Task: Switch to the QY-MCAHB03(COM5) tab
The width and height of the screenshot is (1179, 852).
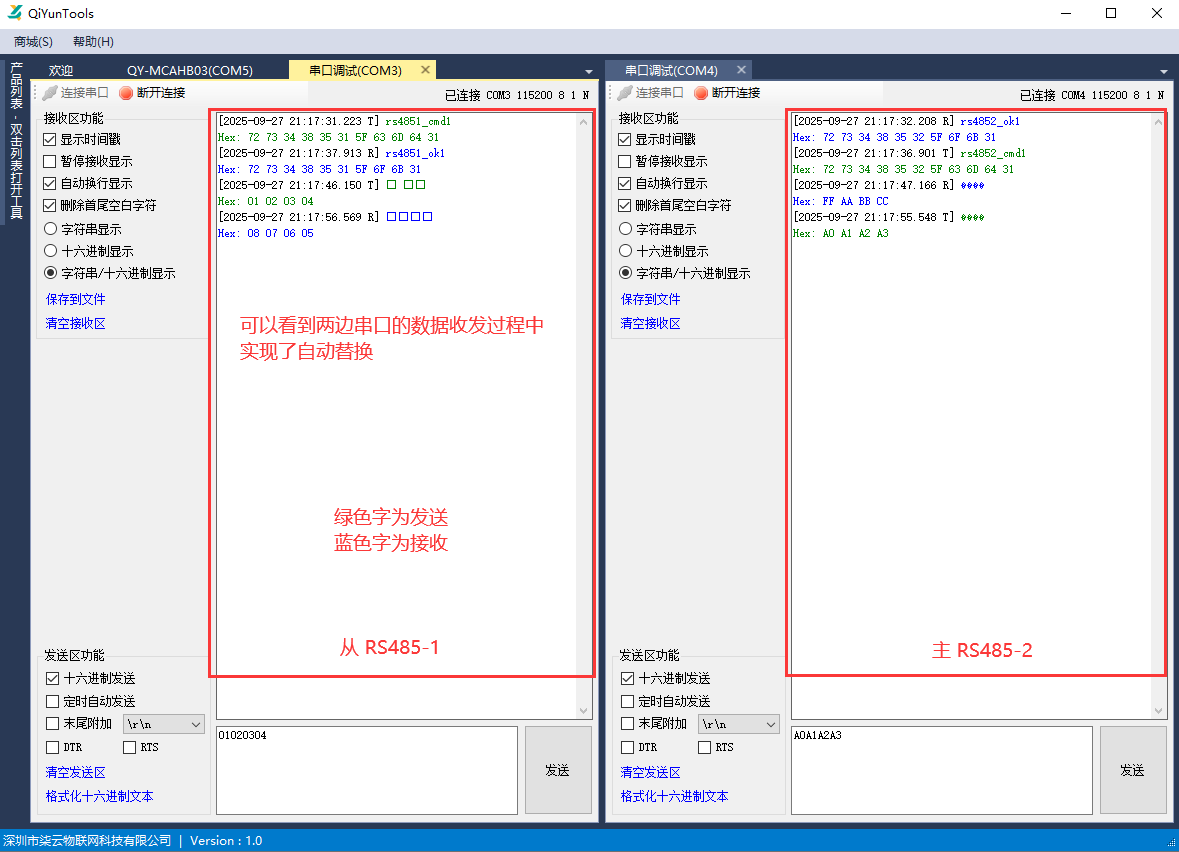Action: click(x=190, y=71)
